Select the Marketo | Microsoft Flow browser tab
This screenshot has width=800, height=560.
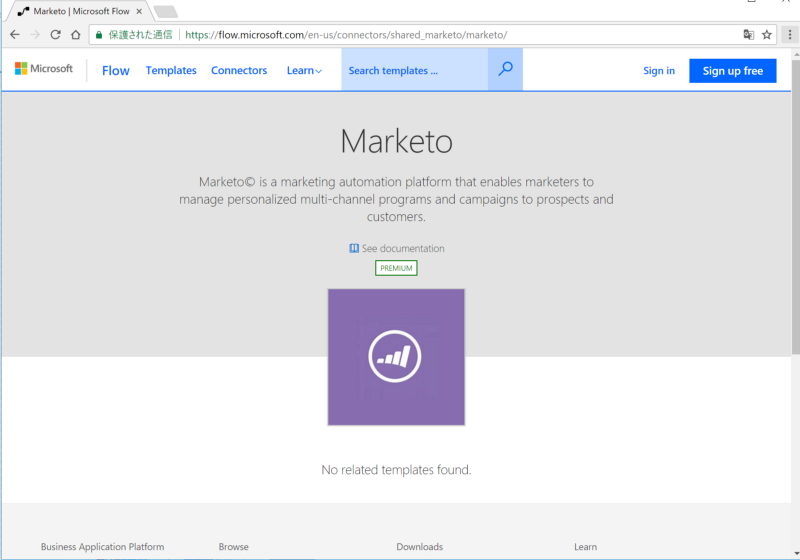(x=81, y=11)
